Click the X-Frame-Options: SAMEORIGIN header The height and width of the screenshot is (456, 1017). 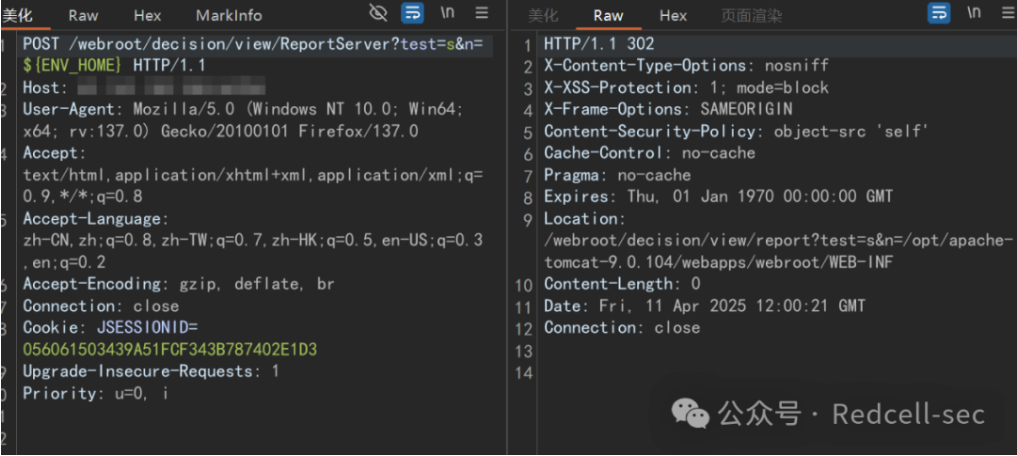668,109
